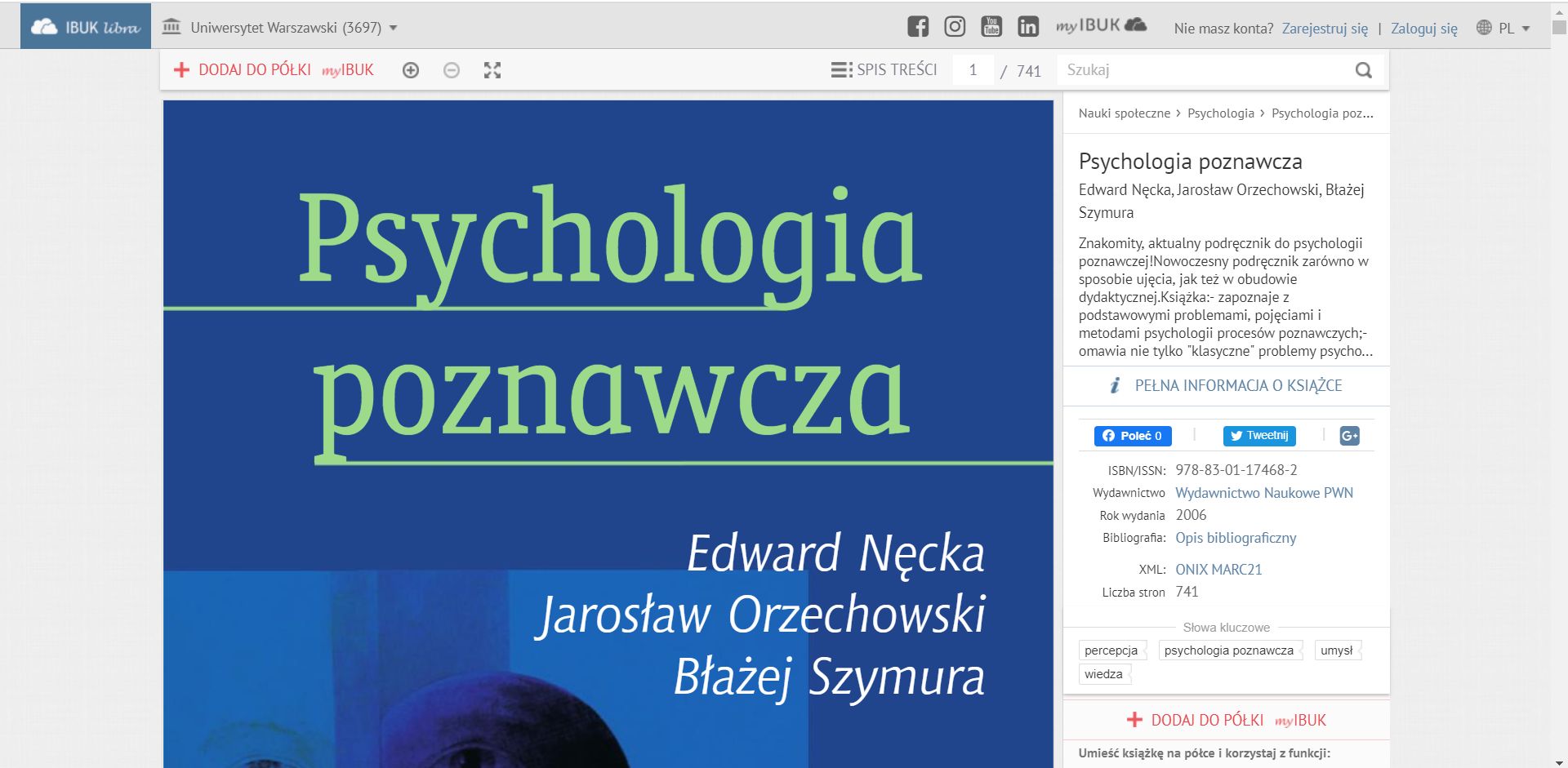1568x768 pixels.
Task: Click the book cover page image
Action: [x=608, y=433]
